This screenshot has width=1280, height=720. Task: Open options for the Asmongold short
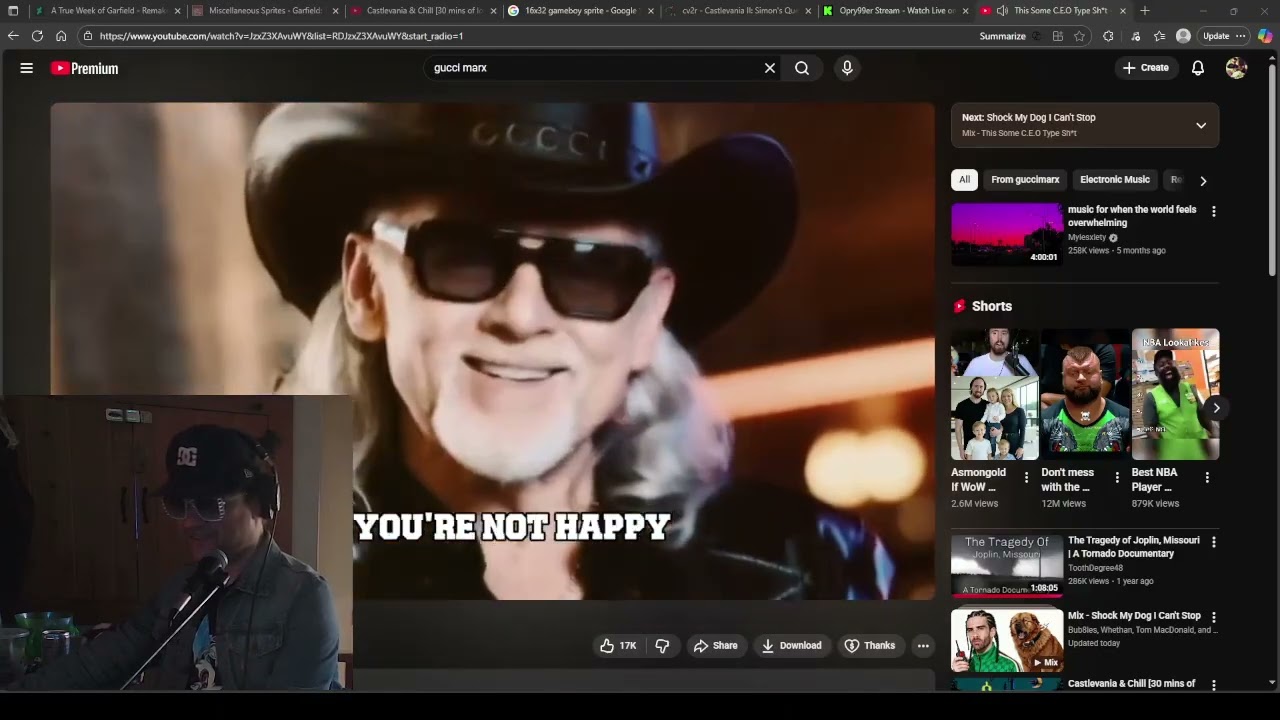pyautogui.click(x=1027, y=478)
